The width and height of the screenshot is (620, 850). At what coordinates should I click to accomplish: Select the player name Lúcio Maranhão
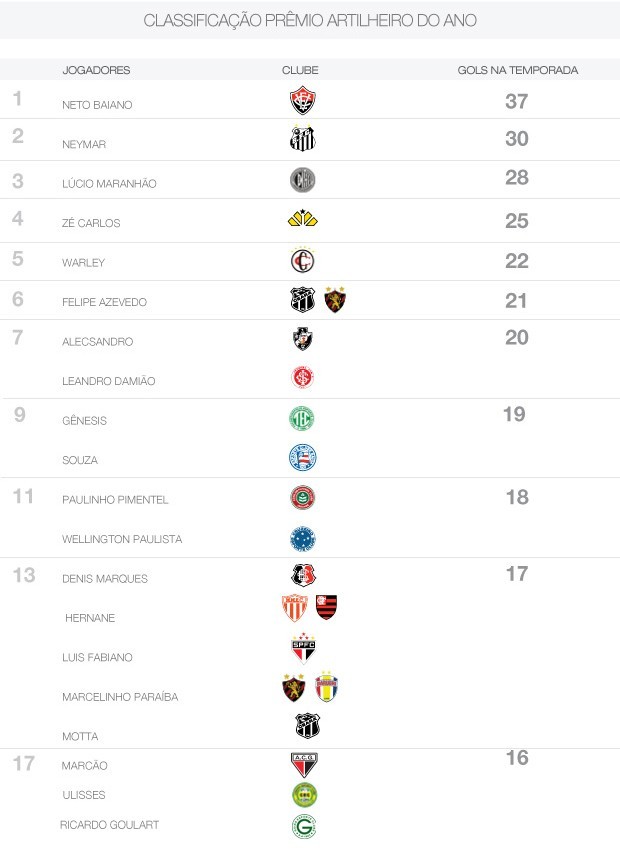(x=109, y=184)
